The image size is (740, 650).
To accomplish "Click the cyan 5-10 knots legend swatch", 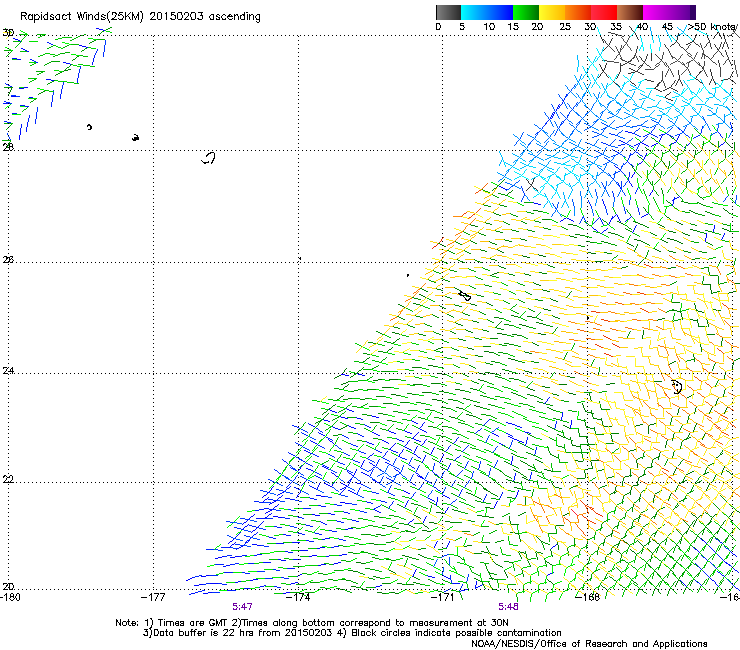I will [x=474, y=12].
